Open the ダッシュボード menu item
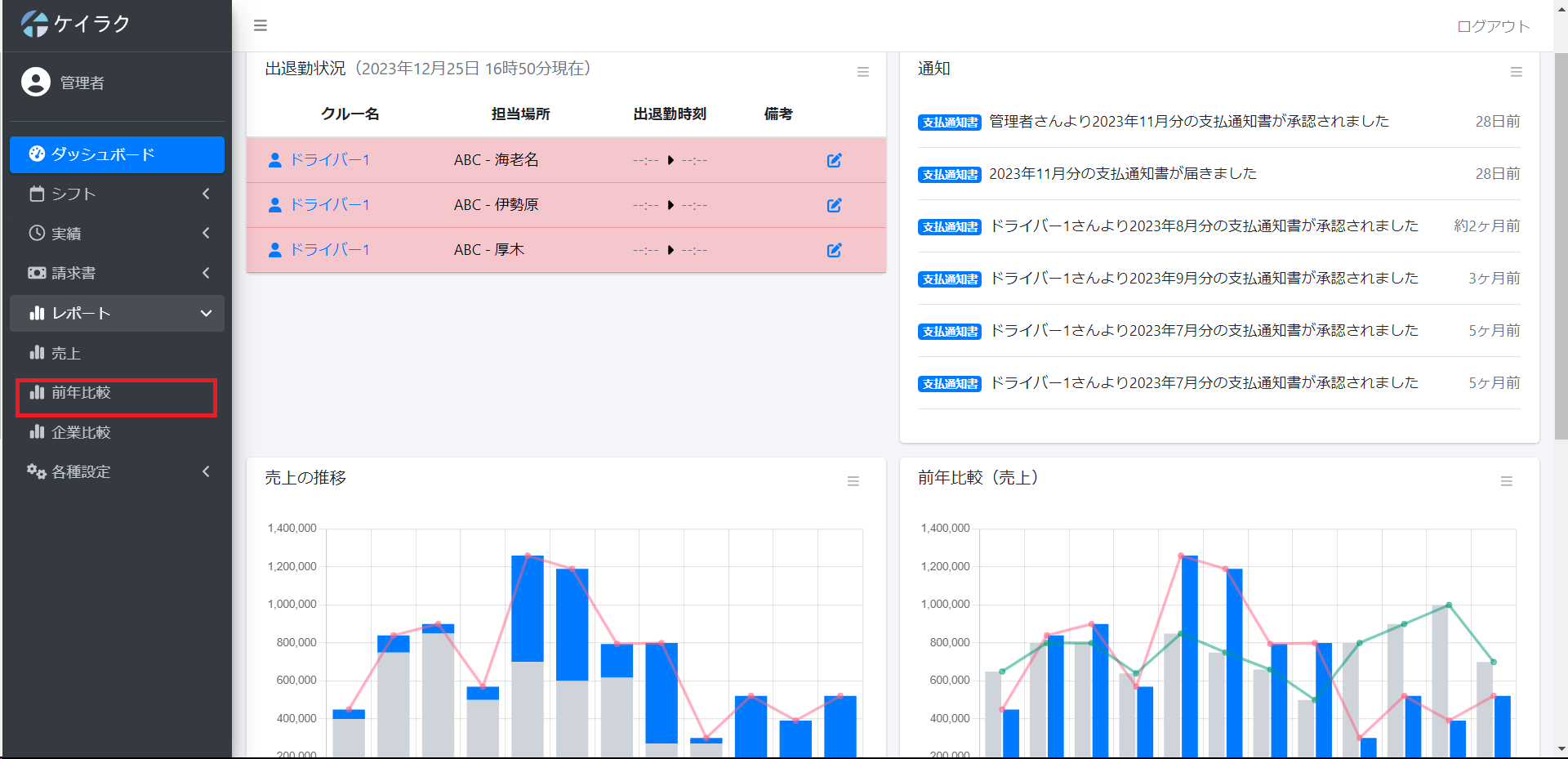 [117, 154]
